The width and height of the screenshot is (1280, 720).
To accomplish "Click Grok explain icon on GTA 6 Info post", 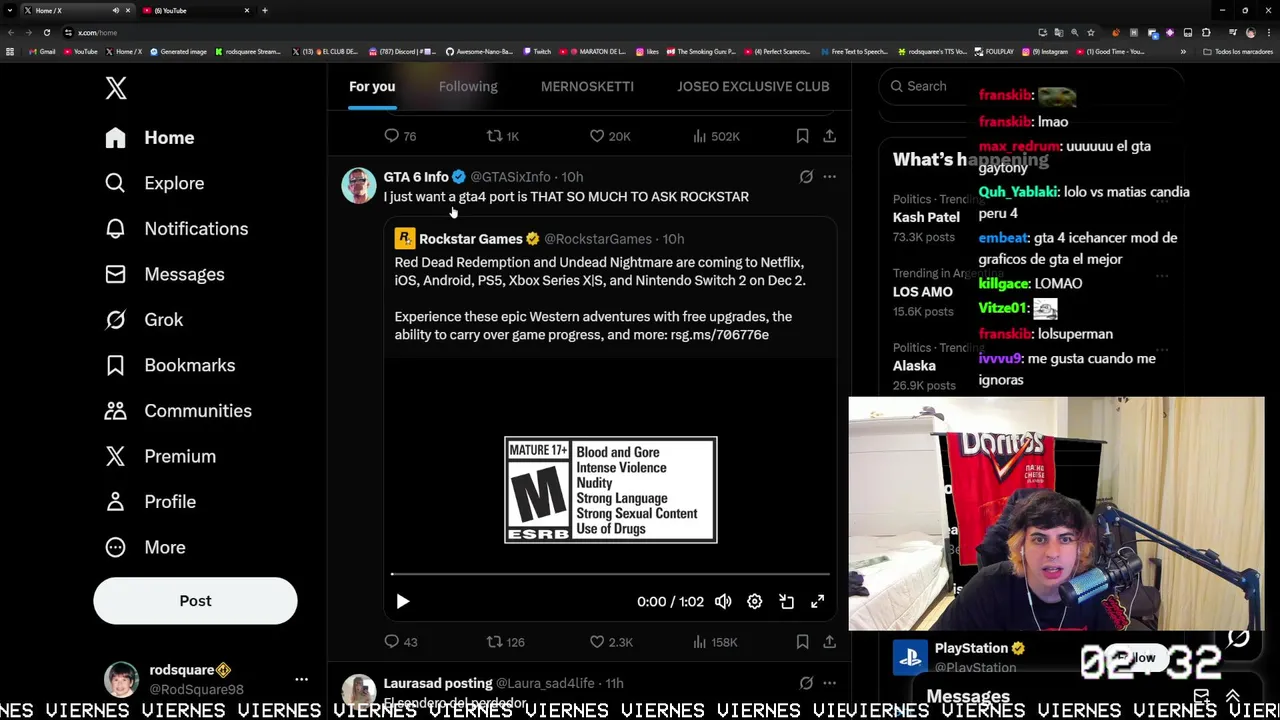I will [806, 177].
